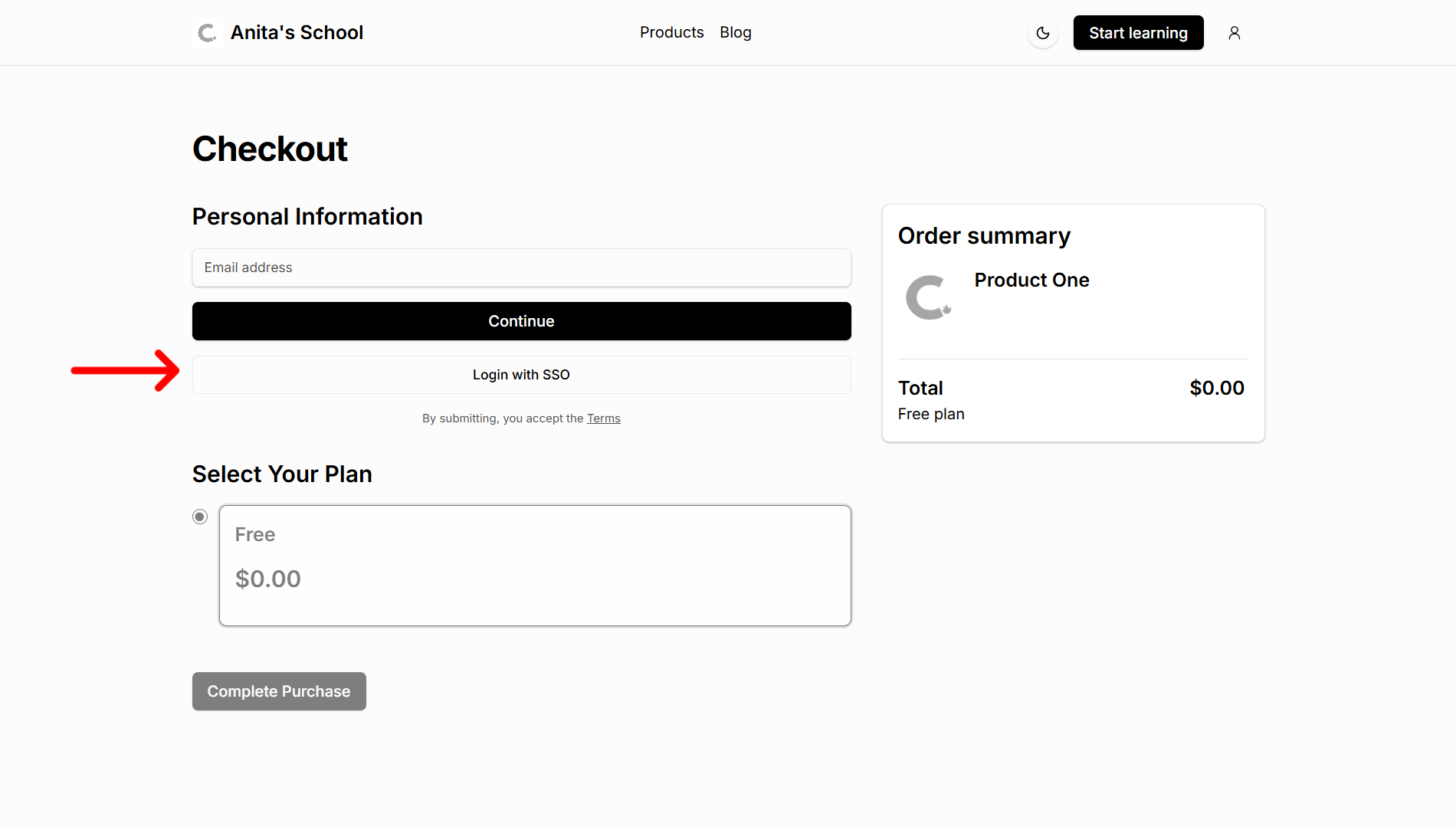Open the Terms link

click(604, 418)
